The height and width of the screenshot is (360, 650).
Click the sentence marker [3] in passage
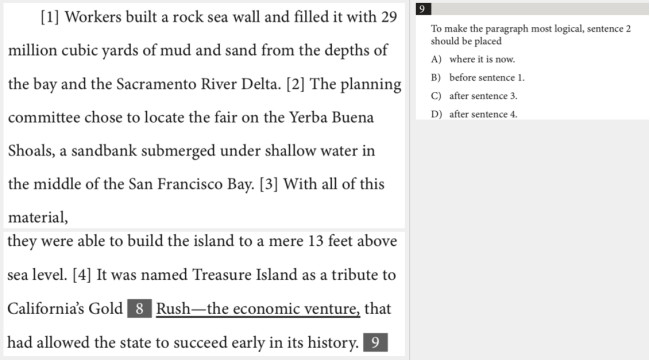point(269,184)
